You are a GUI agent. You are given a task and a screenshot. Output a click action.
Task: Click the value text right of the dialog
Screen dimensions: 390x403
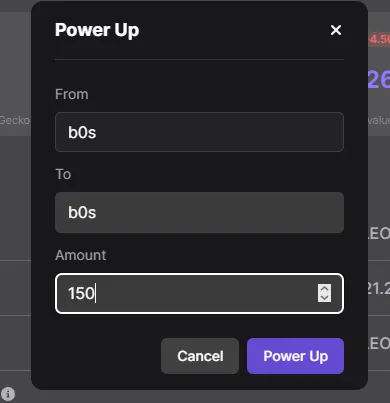[379, 120]
